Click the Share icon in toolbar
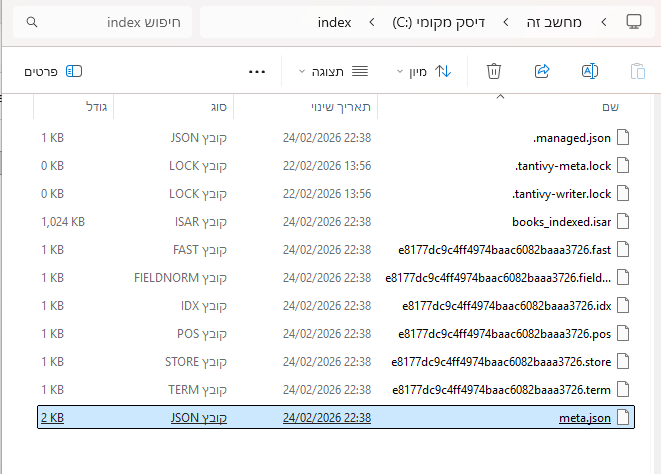This screenshot has width=661, height=474. tap(542, 71)
